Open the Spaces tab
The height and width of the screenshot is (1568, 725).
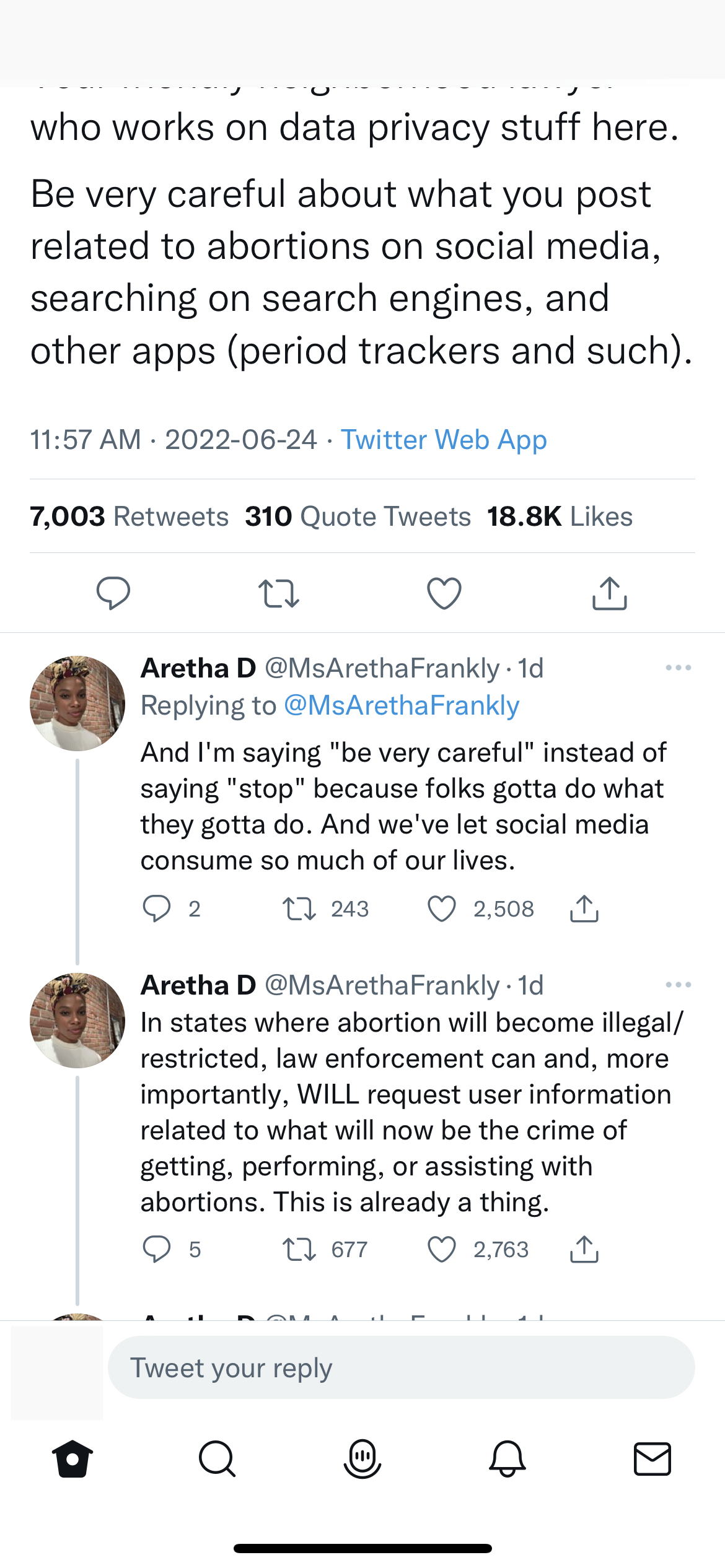[x=362, y=1458]
